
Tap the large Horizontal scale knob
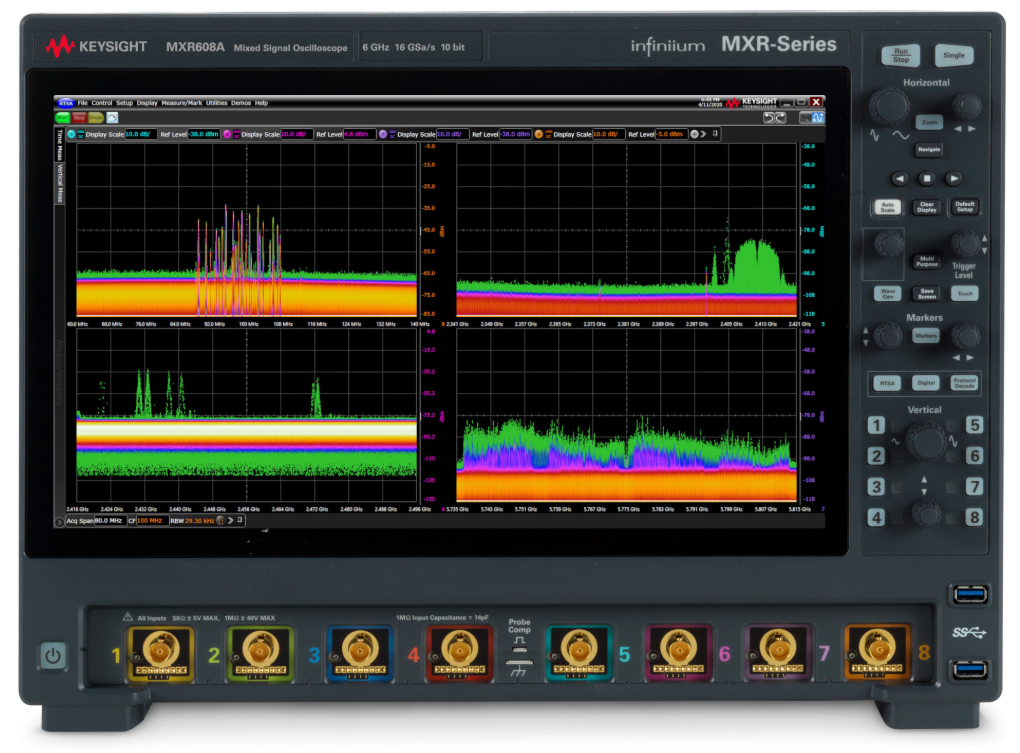889,105
